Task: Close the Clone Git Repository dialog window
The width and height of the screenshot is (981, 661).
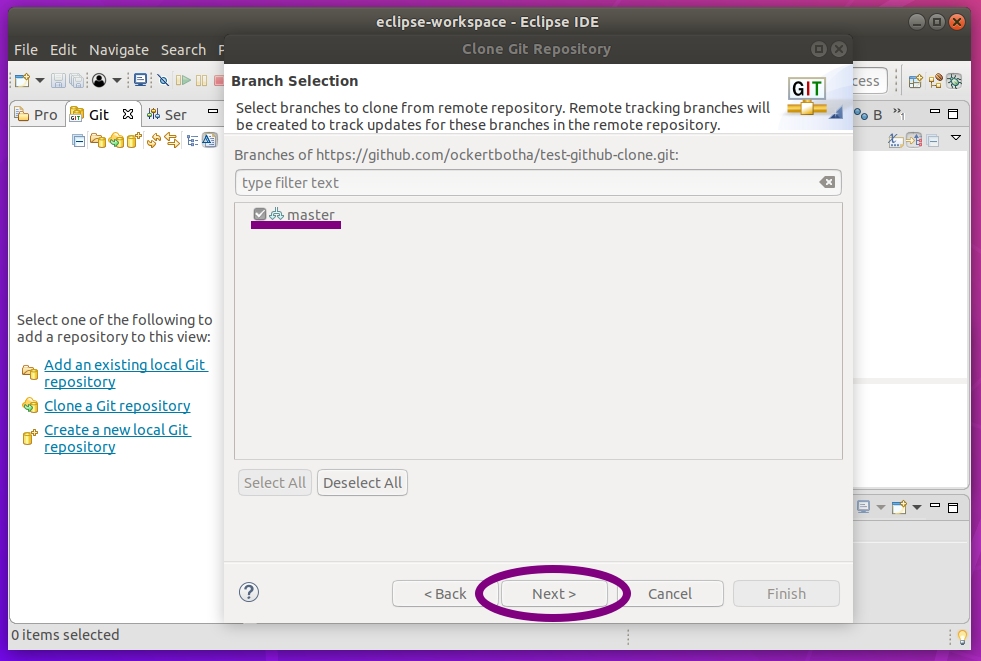Action: [839, 49]
